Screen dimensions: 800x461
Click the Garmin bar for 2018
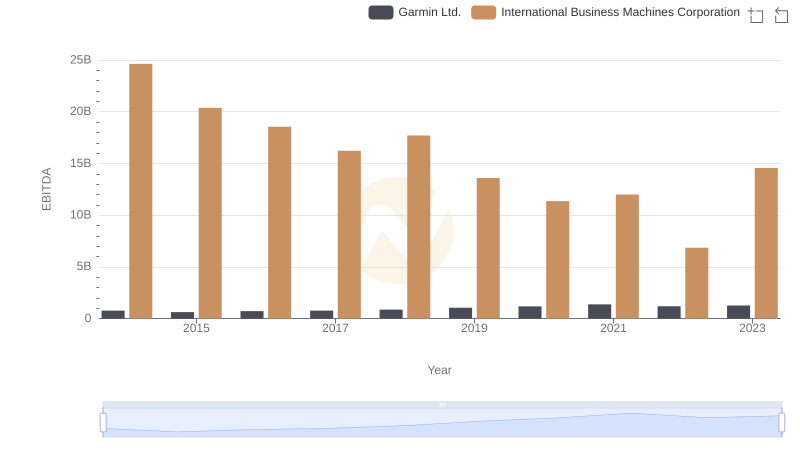click(x=391, y=314)
